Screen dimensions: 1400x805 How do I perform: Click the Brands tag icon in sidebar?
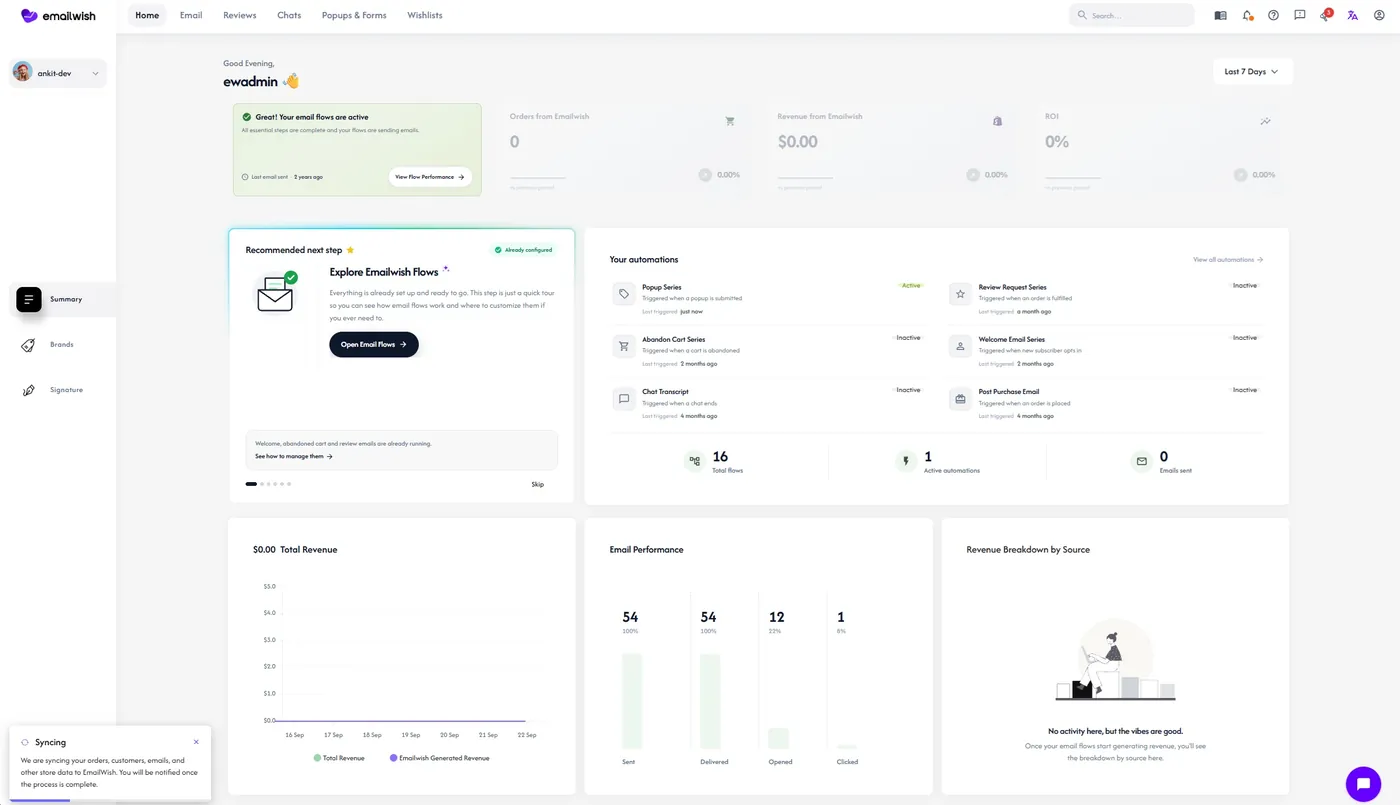click(29, 345)
